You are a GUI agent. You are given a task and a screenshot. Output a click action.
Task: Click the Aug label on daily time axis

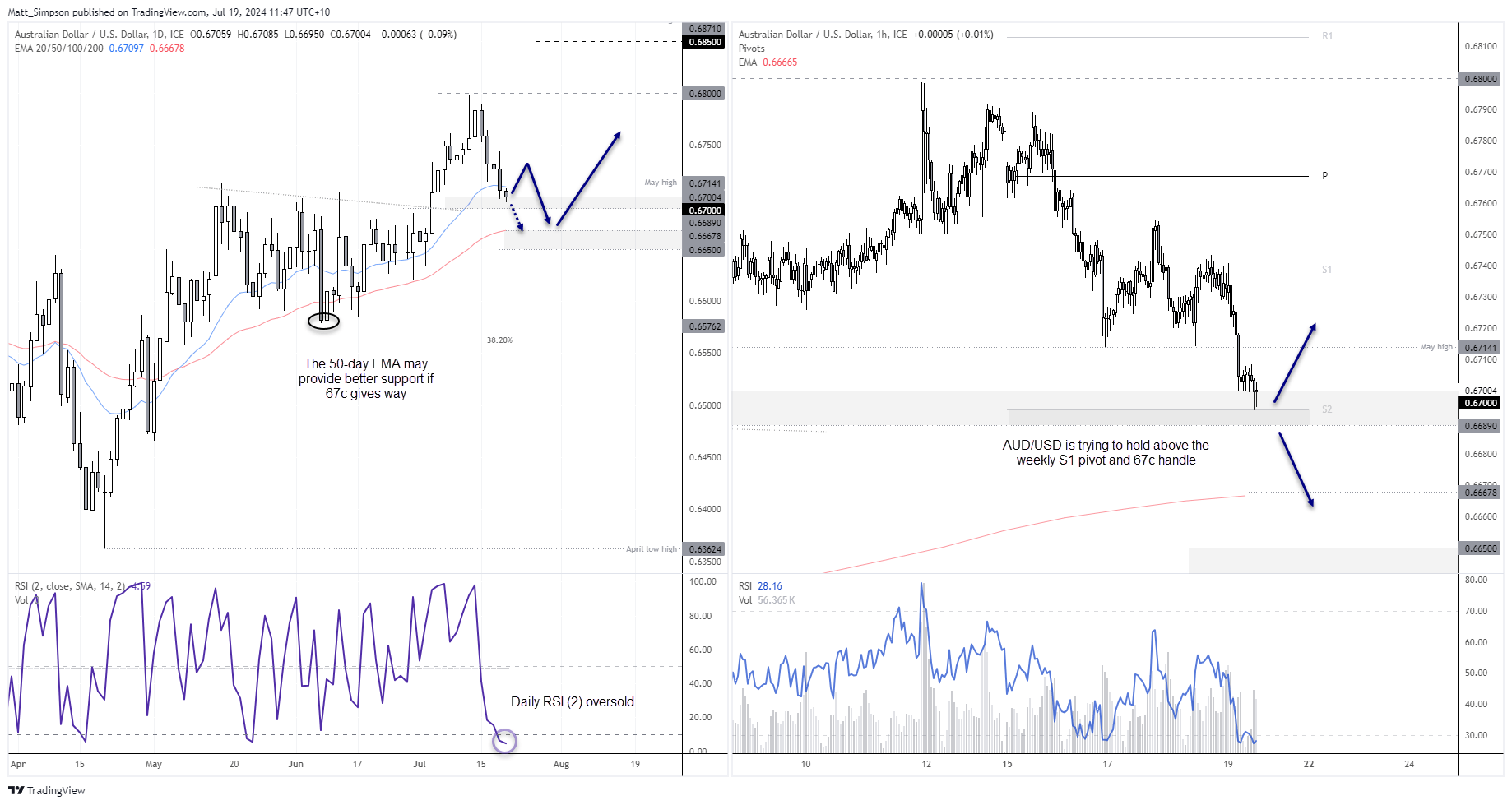click(x=561, y=765)
